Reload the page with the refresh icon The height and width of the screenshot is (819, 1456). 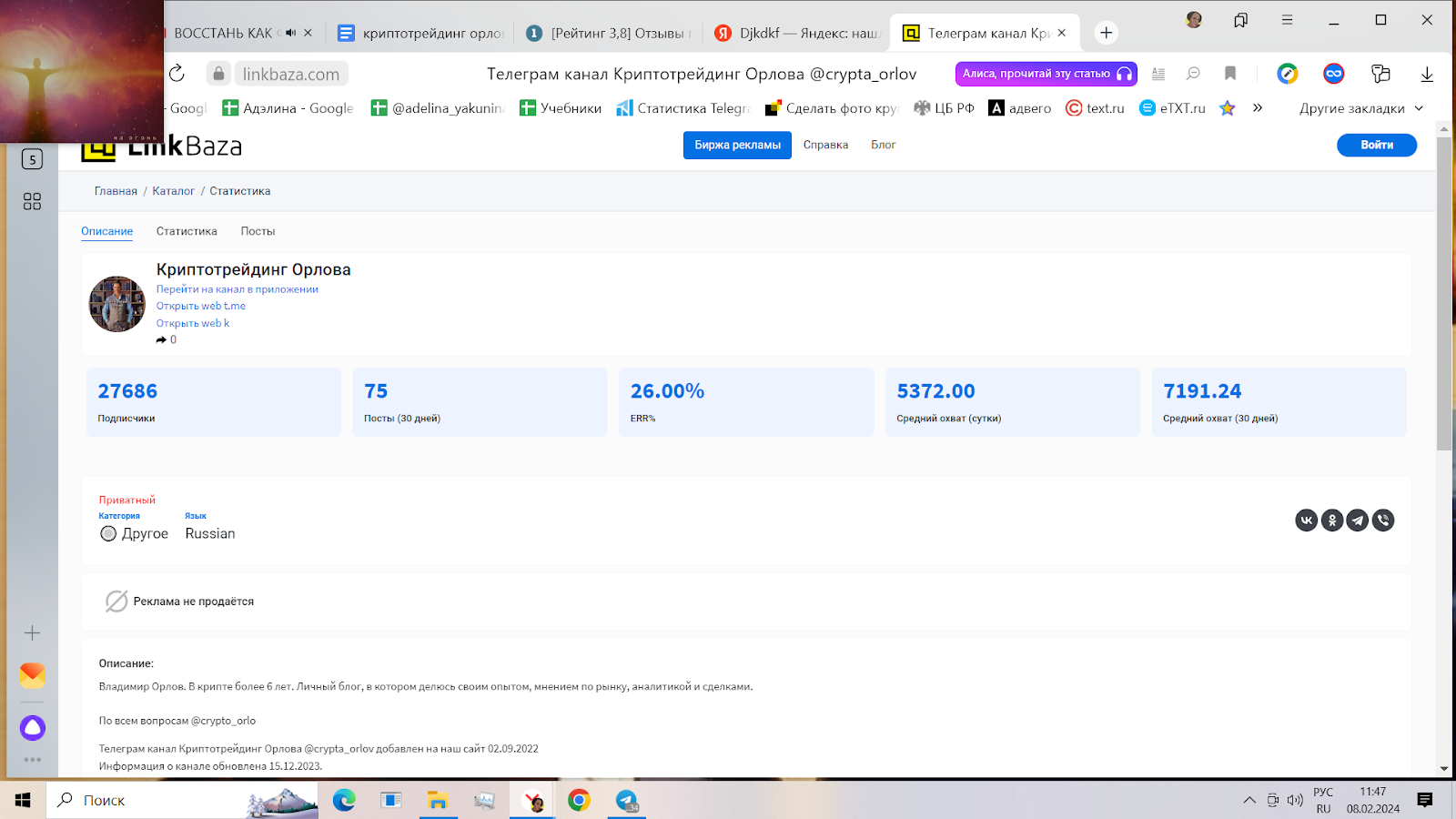177,74
